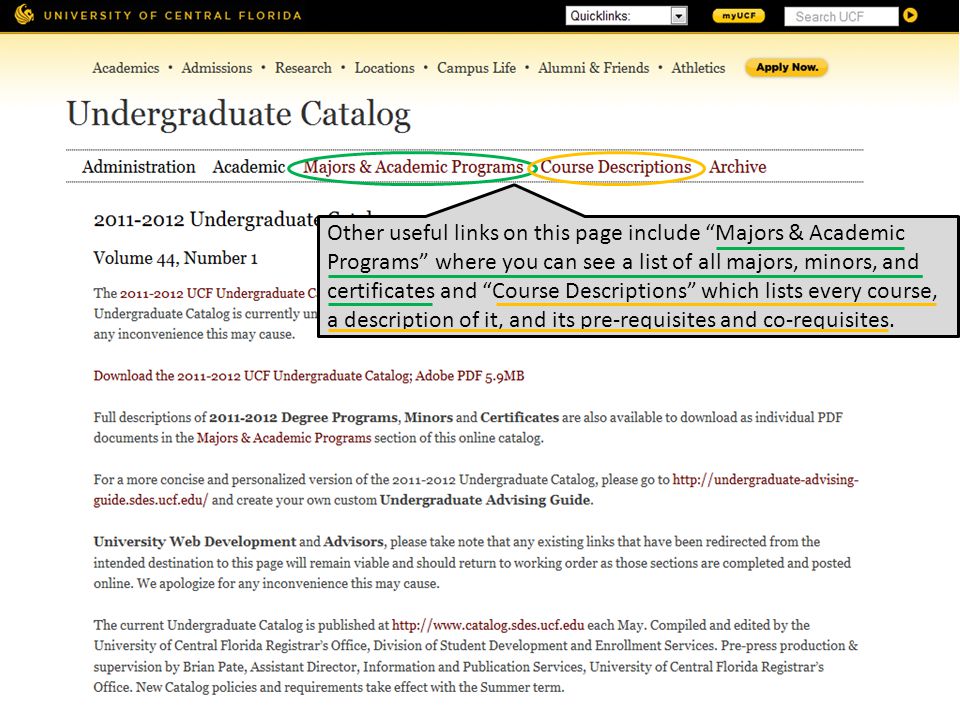Focus the Search UCF input field
960x720 pixels.
tap(841, 17)
